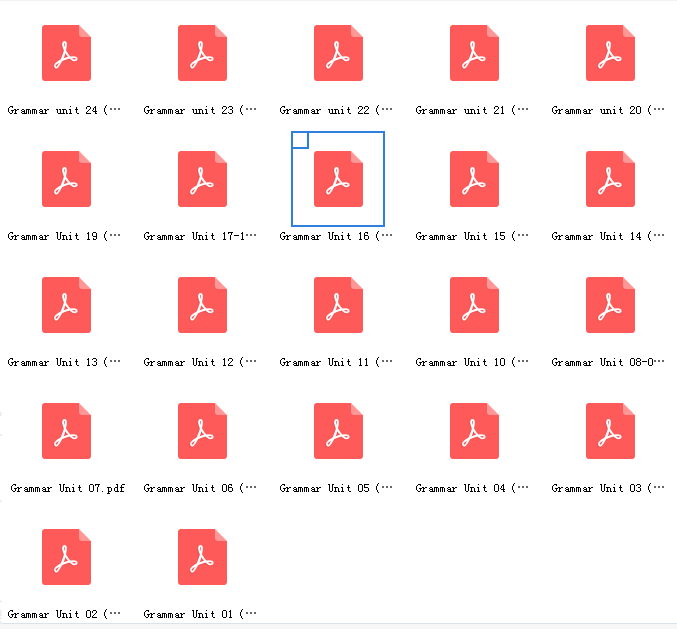
Task: Select the Grammar Unit 11 PDF icon
Action: pyautogui.click(x=338, y=305)
